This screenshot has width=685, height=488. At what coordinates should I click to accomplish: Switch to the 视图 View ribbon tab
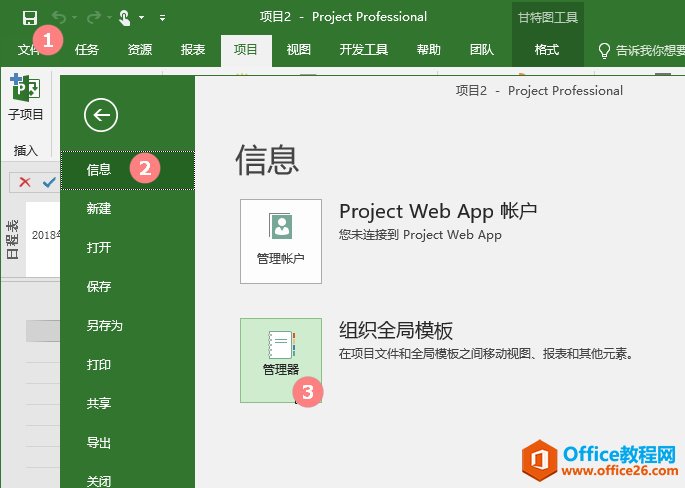(x=298, y=50)
